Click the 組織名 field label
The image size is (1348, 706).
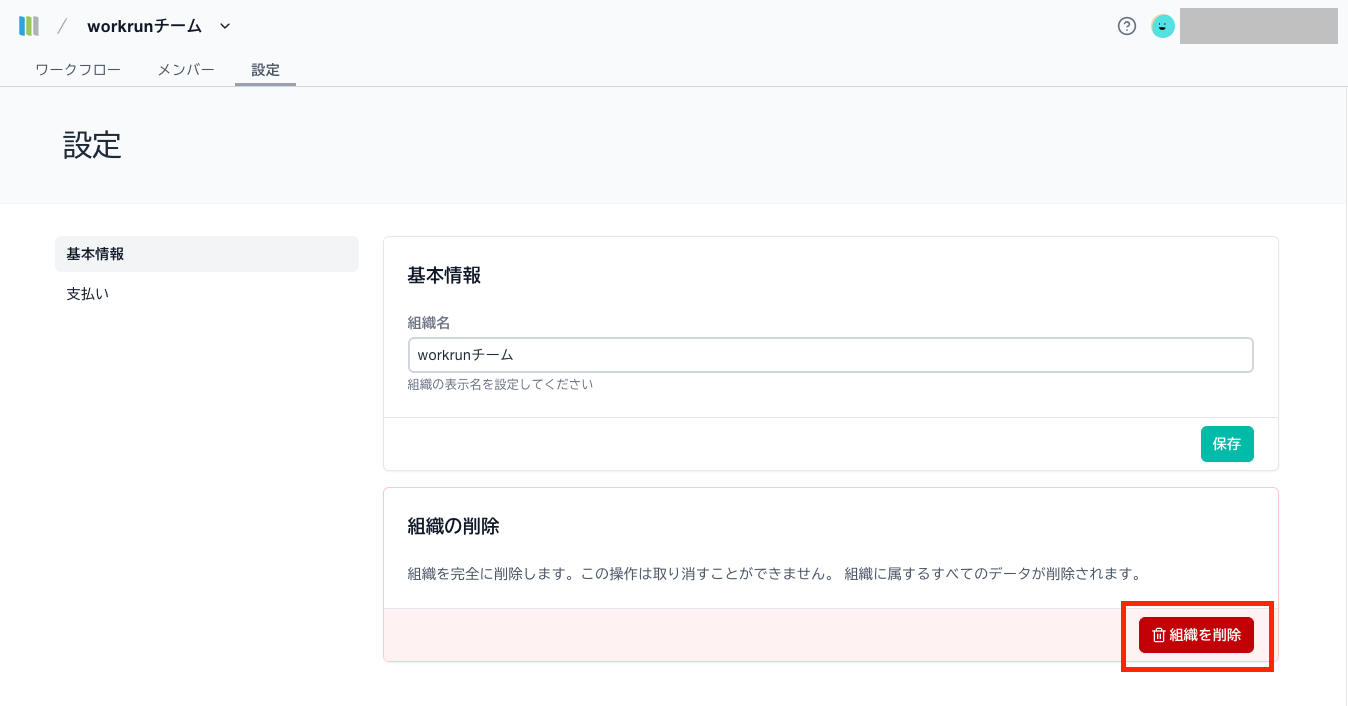point(427,323)
